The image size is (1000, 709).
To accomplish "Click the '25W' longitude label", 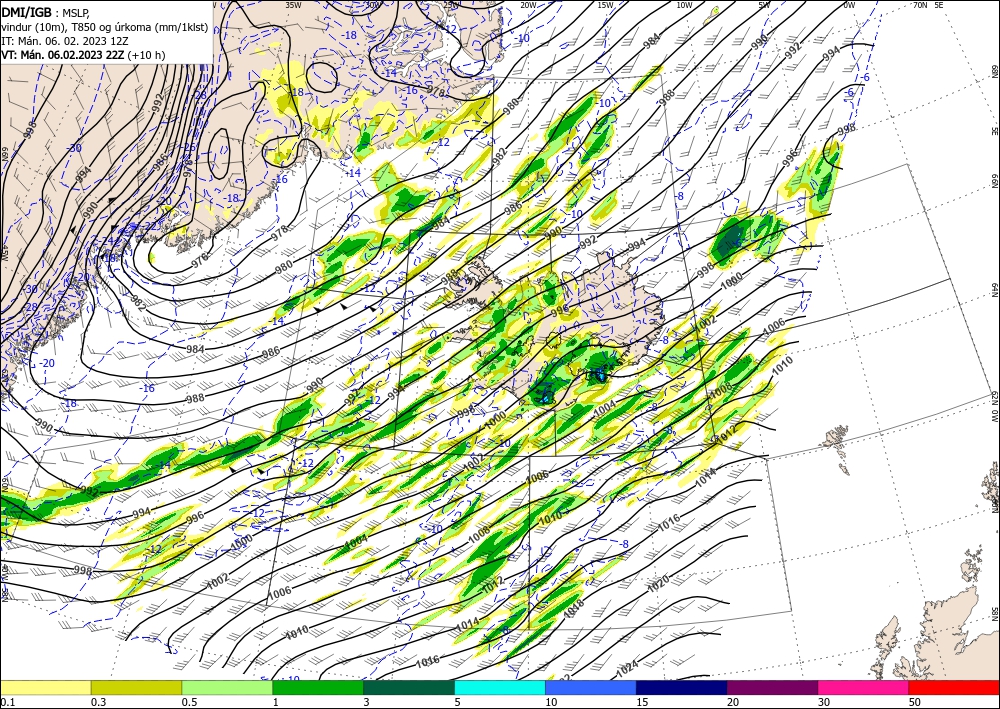I will click(450, 4).
